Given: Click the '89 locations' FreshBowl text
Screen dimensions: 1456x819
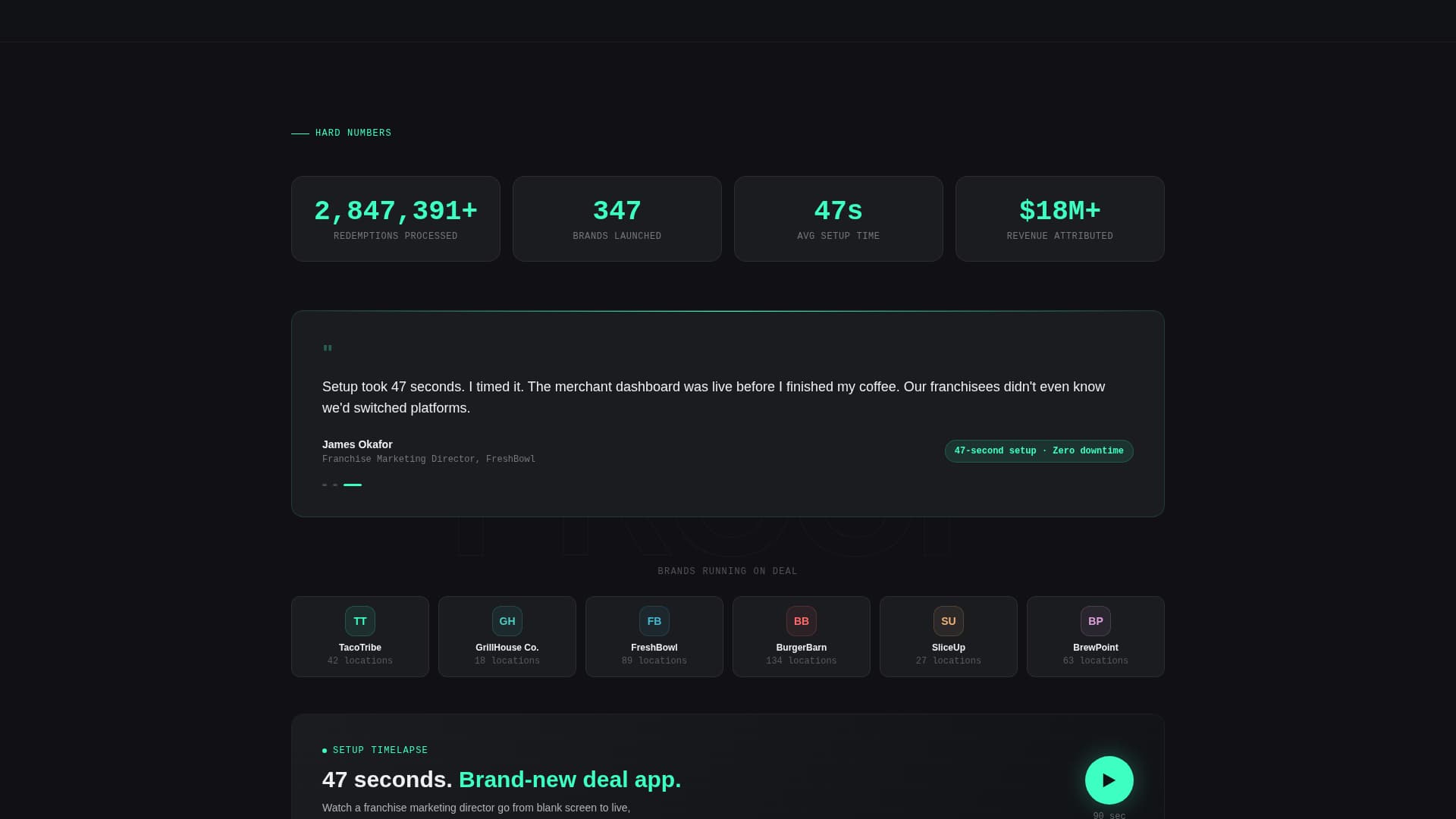Looking at the screenshot, I should point(654,661).
